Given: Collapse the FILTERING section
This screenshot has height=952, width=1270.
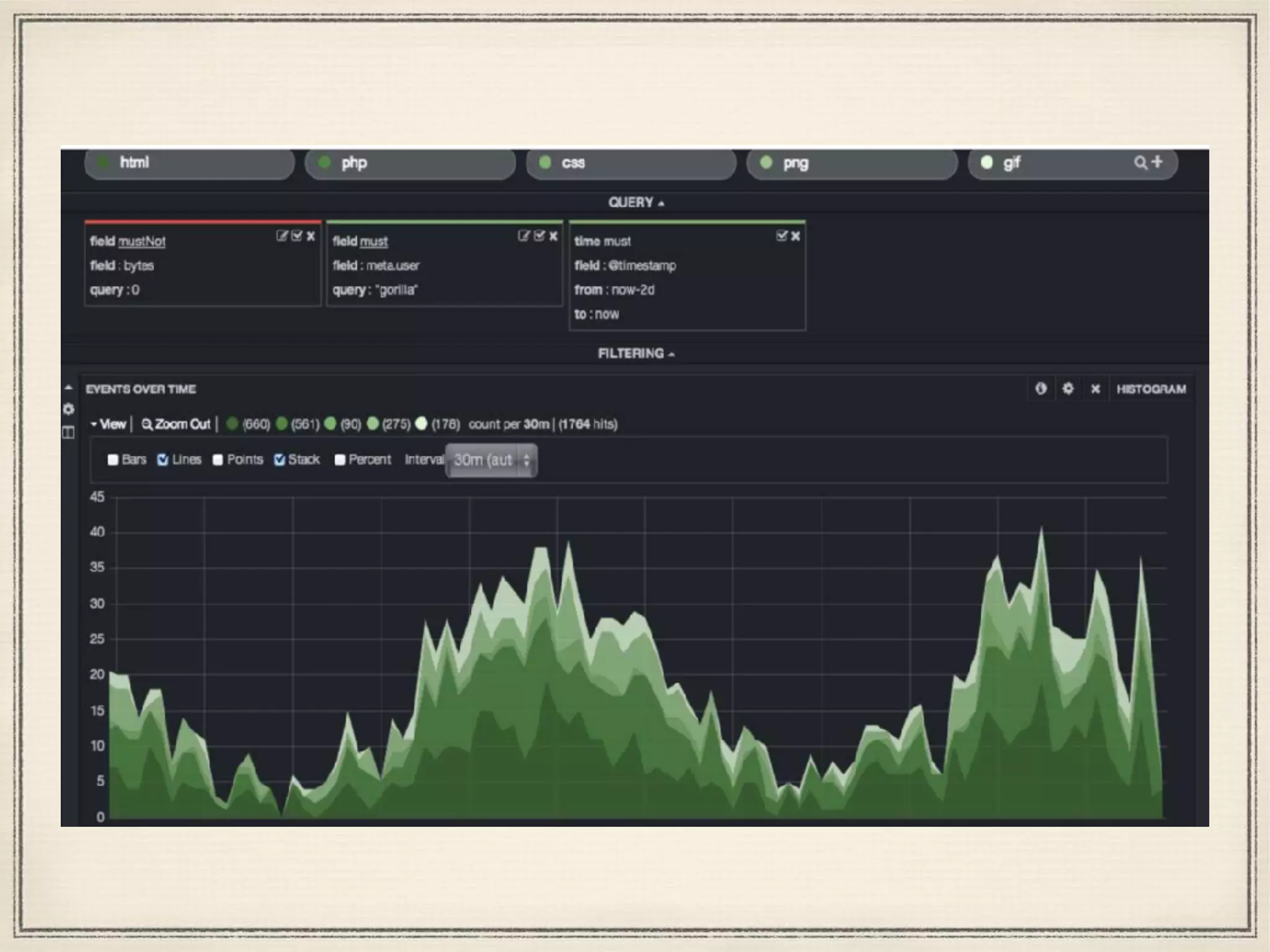Looking at the screenshot, I should [x=635, y=353].
